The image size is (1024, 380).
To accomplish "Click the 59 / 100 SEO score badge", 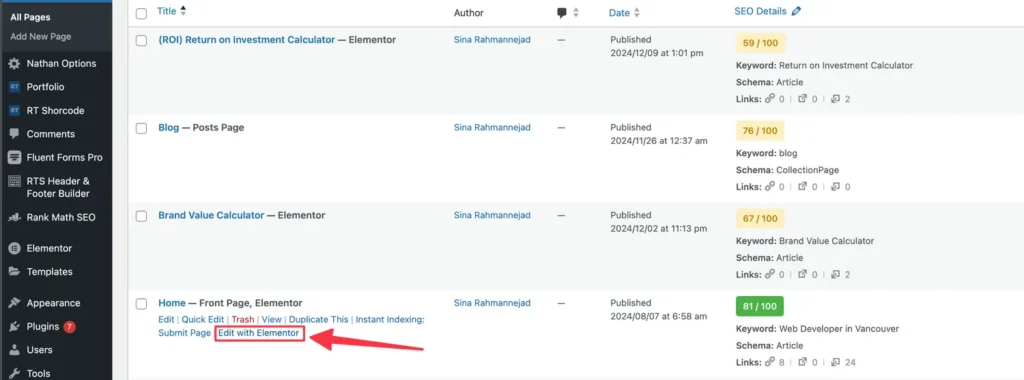I will point(760,43).
